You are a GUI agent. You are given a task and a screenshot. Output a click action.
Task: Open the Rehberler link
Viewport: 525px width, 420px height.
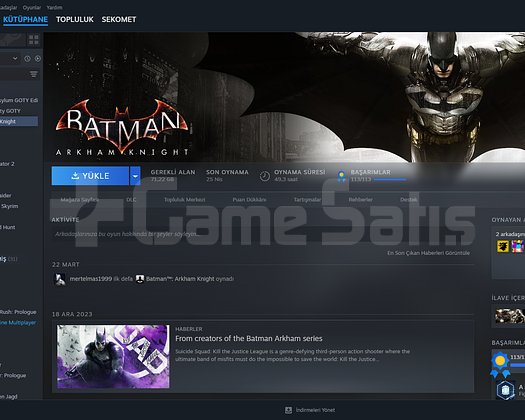361,200
